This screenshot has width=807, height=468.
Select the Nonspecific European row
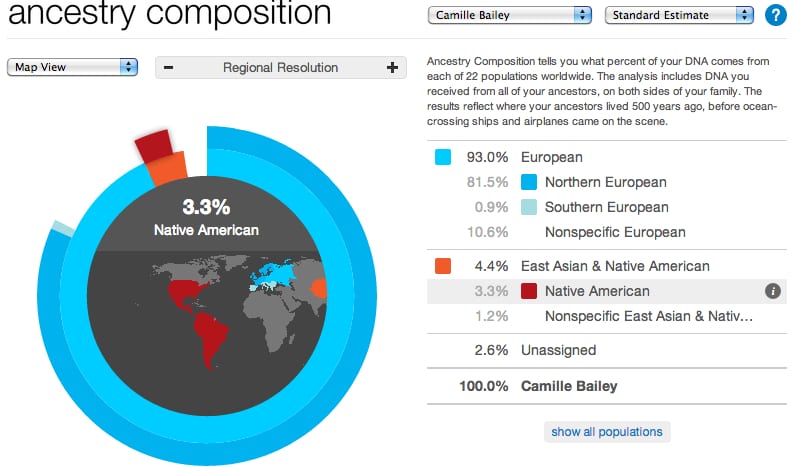point(614,232)
